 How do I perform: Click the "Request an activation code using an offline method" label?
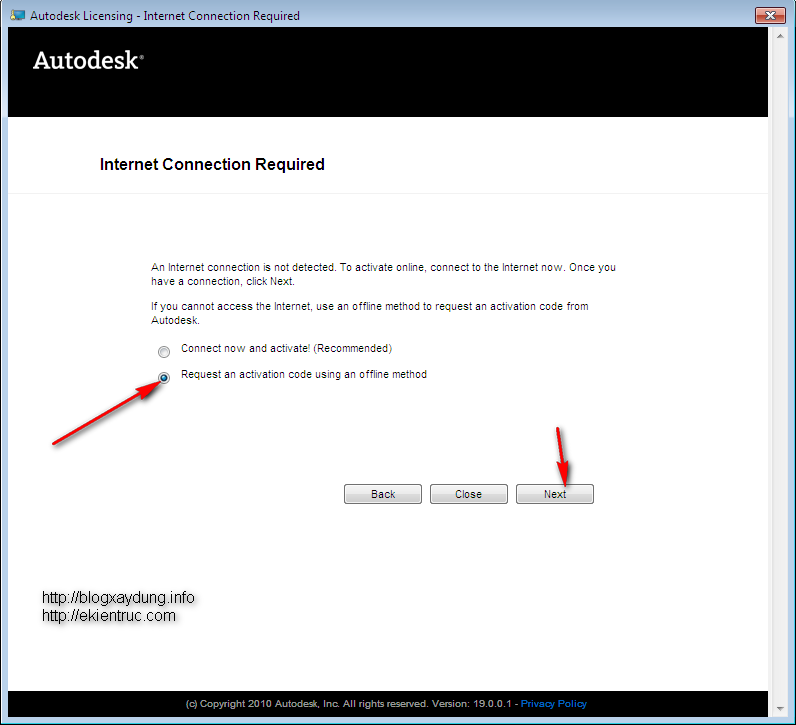304,374
